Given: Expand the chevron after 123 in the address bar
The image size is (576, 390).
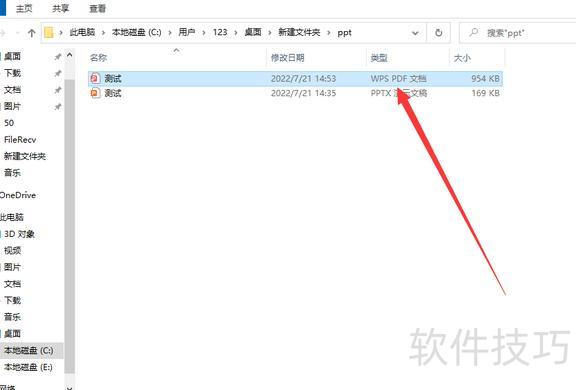Looking at the screenshot, I should tap(236, 33).
